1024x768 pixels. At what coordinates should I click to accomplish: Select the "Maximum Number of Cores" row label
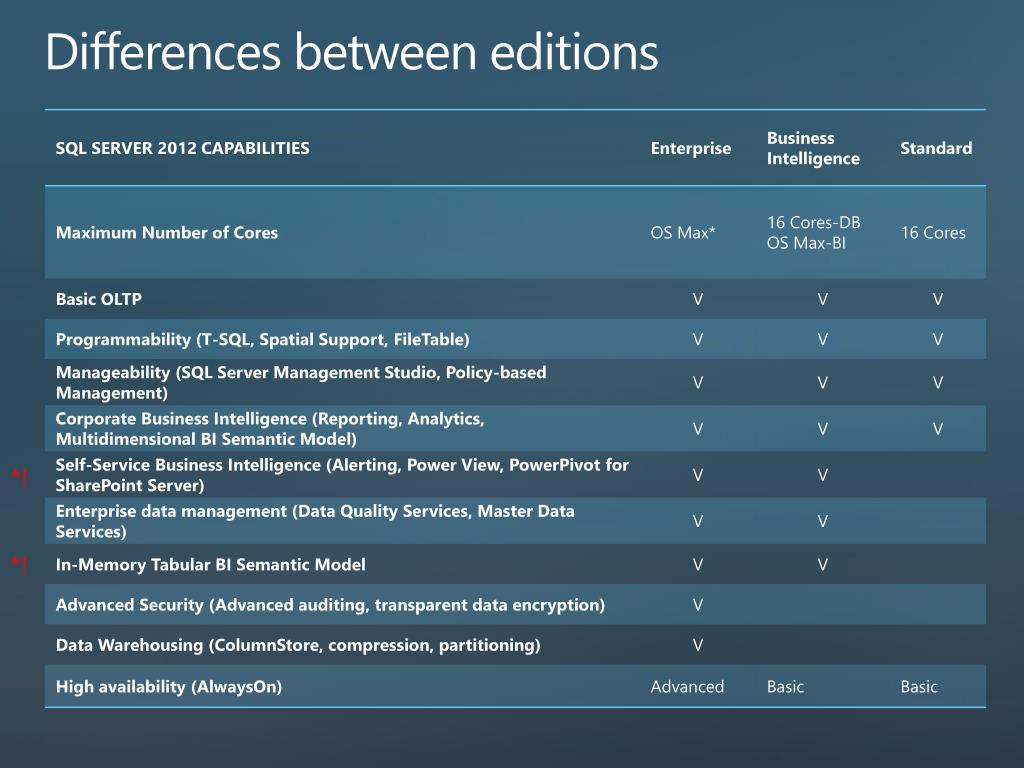[x=167, y=232]
